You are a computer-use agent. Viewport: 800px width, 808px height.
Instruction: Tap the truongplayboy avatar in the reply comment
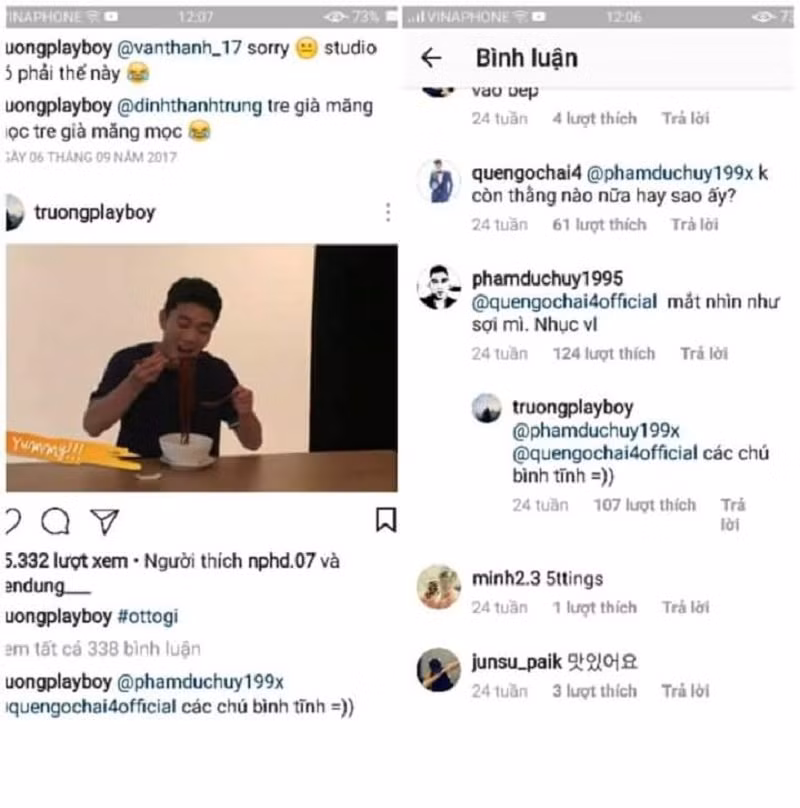(x=486, y=408)
